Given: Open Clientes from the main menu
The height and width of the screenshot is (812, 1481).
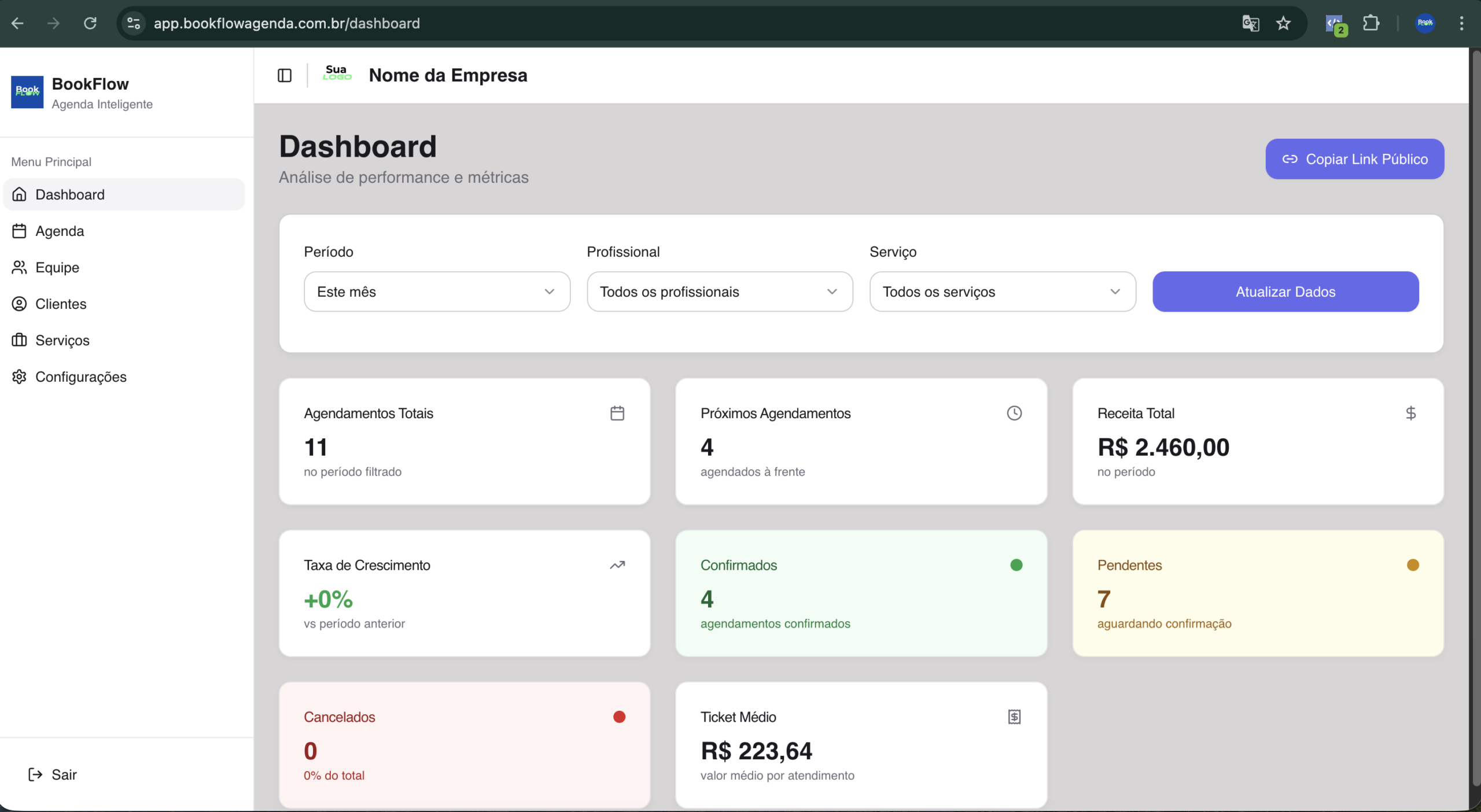Looking at the screenshot, I should (61, 304).
